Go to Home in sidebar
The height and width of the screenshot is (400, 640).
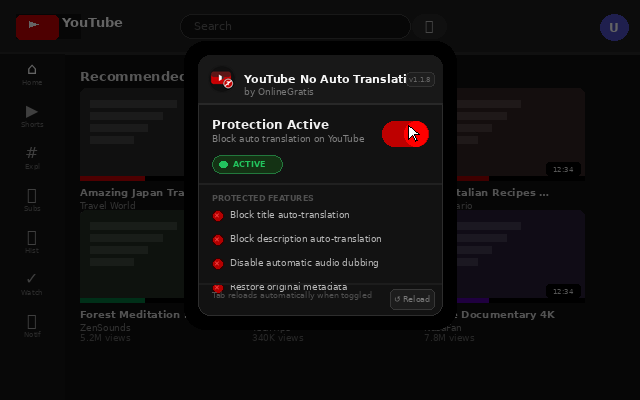click(32, 75)
